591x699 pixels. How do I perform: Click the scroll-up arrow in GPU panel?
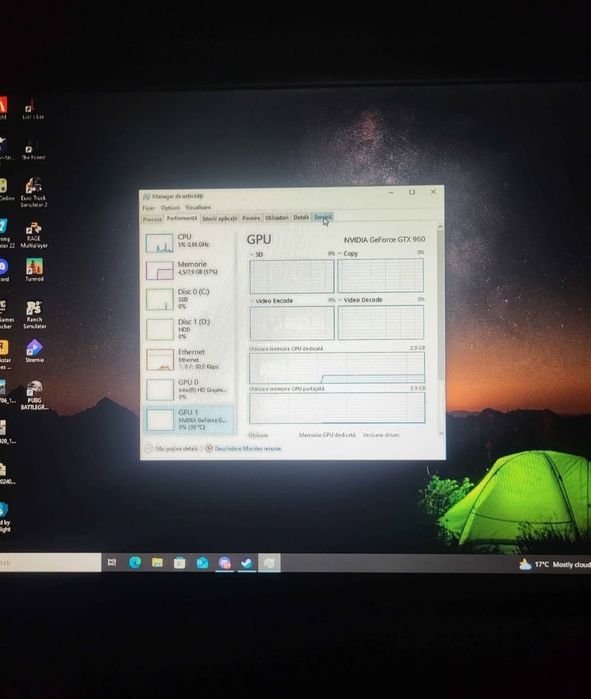[x=440, y=227]
